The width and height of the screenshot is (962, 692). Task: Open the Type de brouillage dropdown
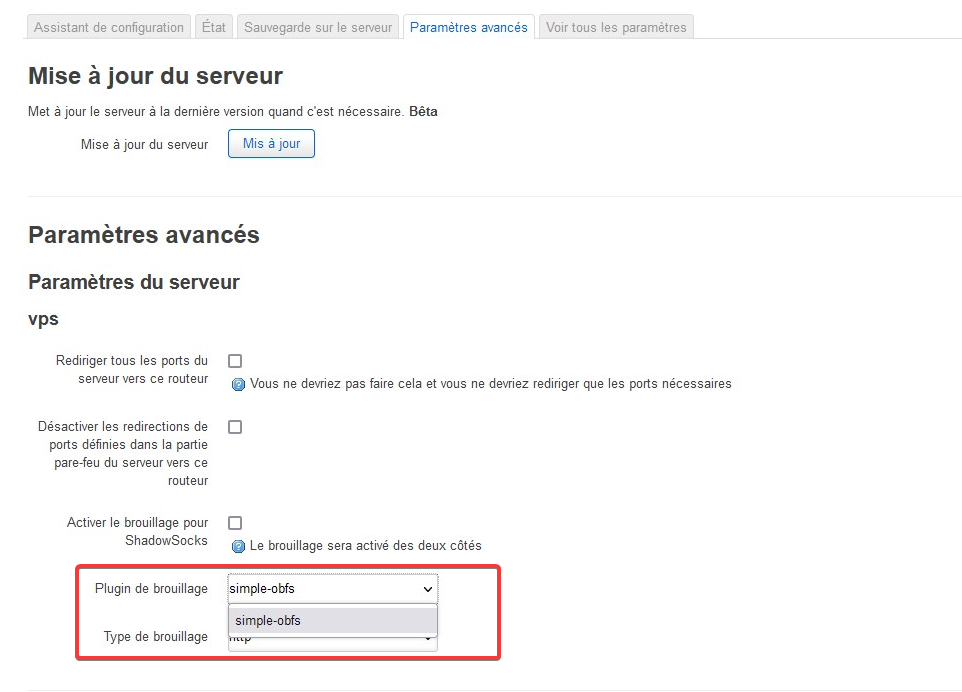(x=333, y=643)
